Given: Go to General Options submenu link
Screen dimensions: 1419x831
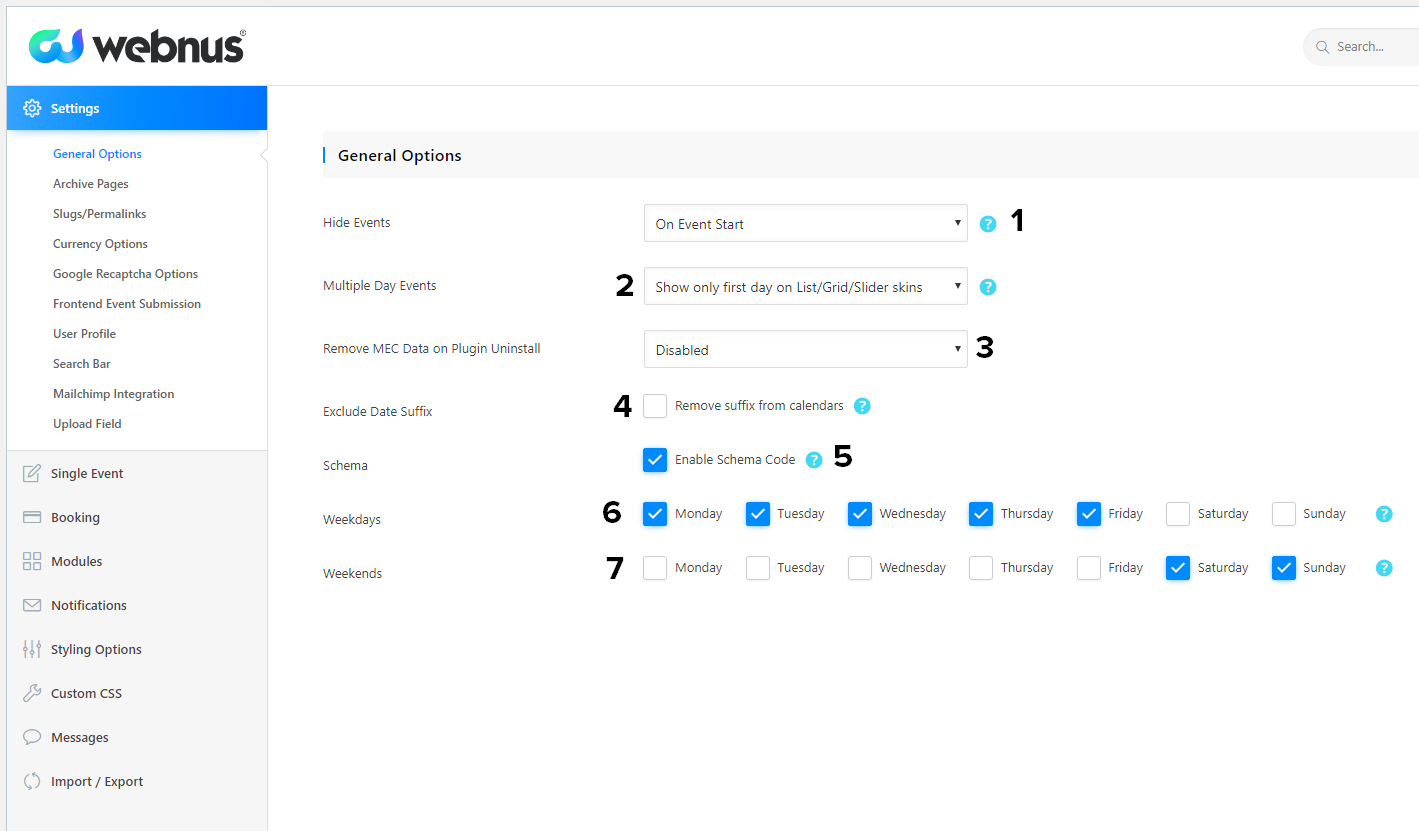Looking at the screenshot, I should click(x=97, y=154).
